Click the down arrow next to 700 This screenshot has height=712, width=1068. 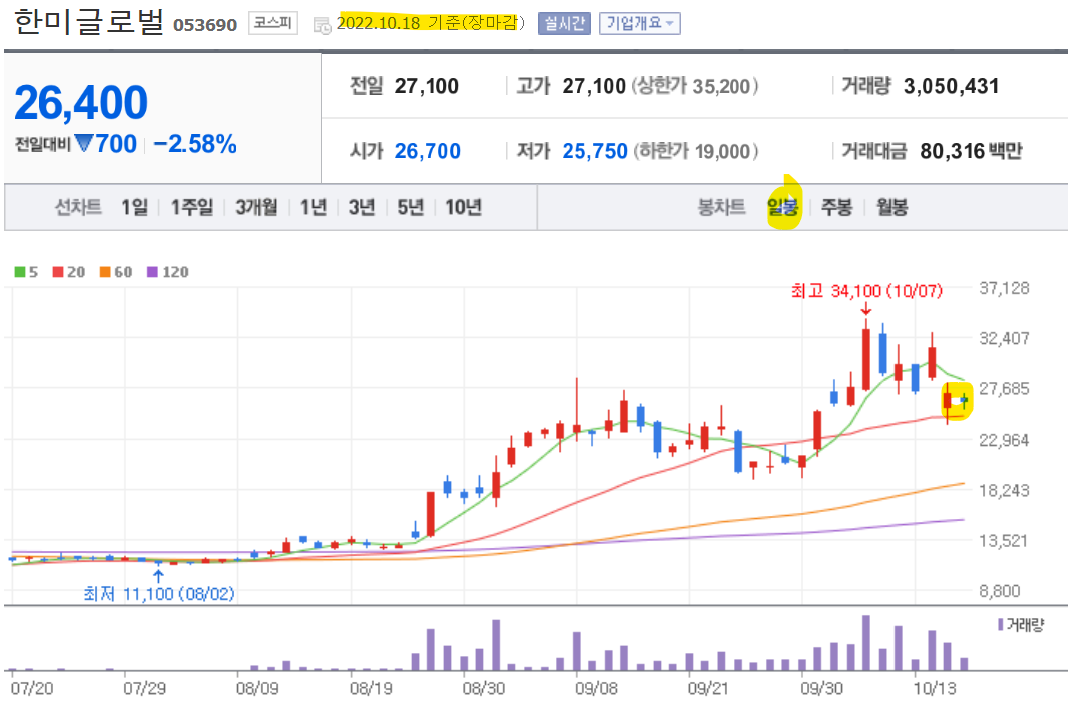pyautogui.click(x=84, y=143)
